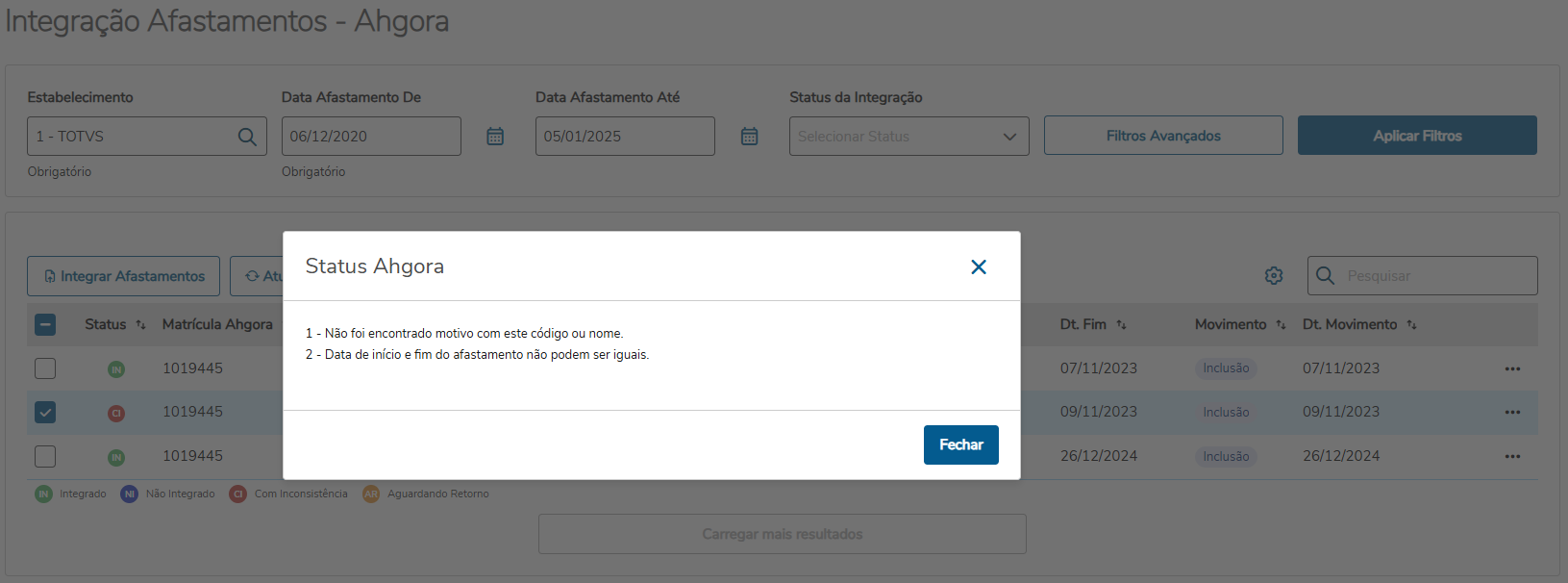Viewport: 1568px width, 583px height.
Task: Open Filtros Avançados
Action: pos(1163,136)
